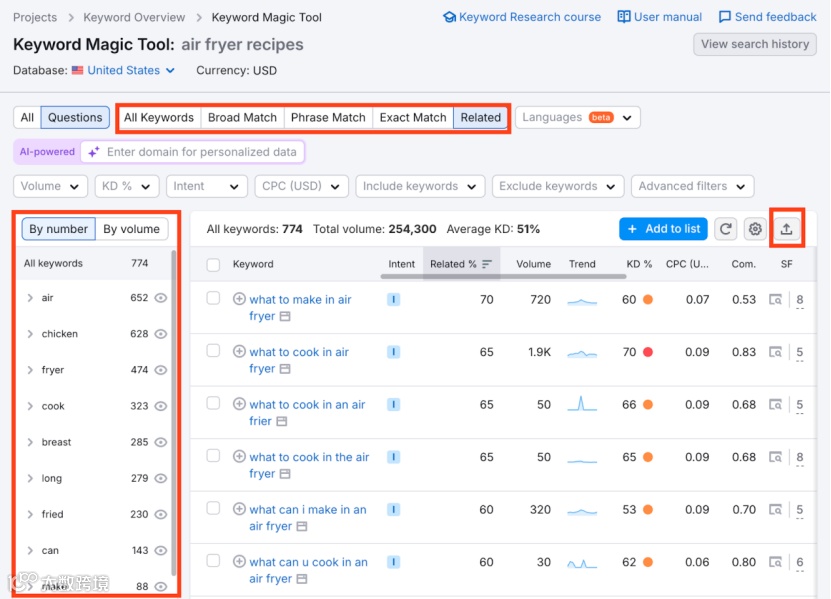Switch to the Questions tab
Screen dimensions: 831x599
75,117
